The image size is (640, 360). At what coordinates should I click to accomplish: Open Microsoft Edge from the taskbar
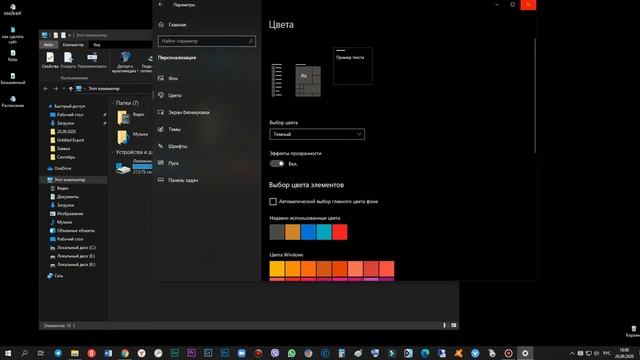(x=425, y=353)
